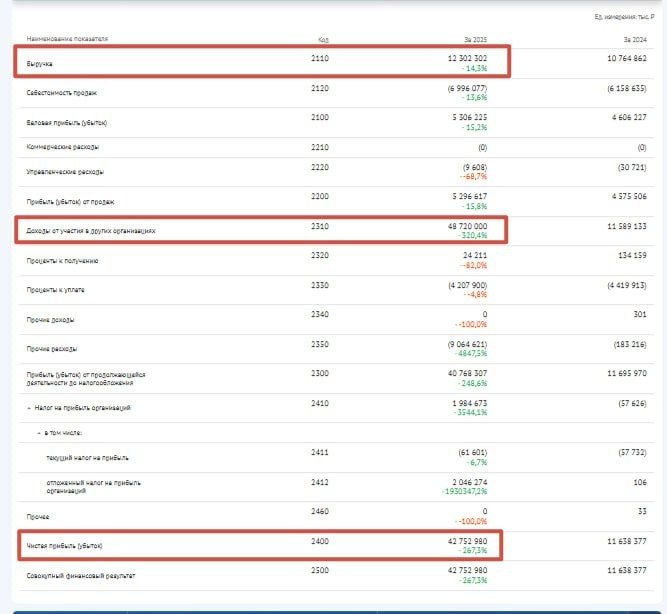The height and width of the screenshot is (614, 667).
Task: Click the 2024 other income value 301
Action: (640, 314)
